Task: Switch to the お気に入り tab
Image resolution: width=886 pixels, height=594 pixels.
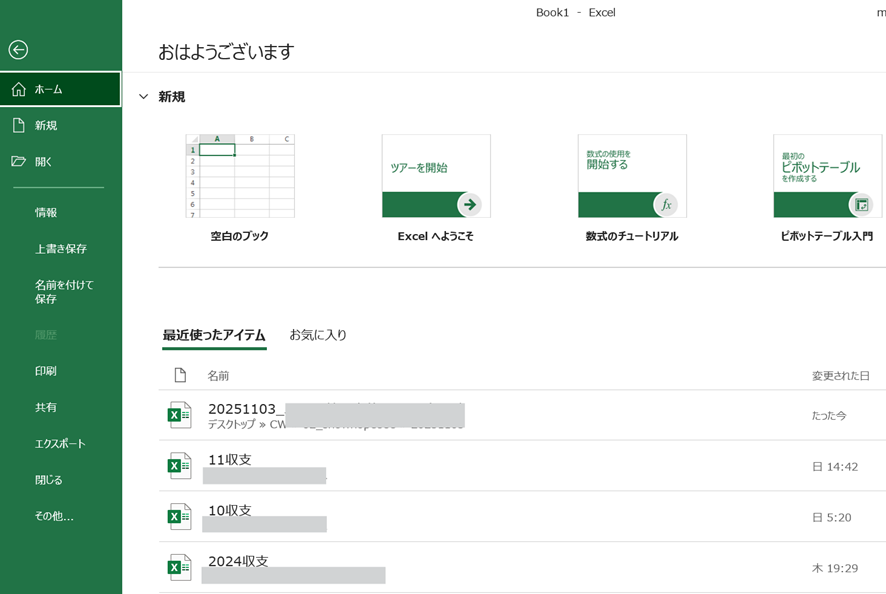Action: point(318,335)
